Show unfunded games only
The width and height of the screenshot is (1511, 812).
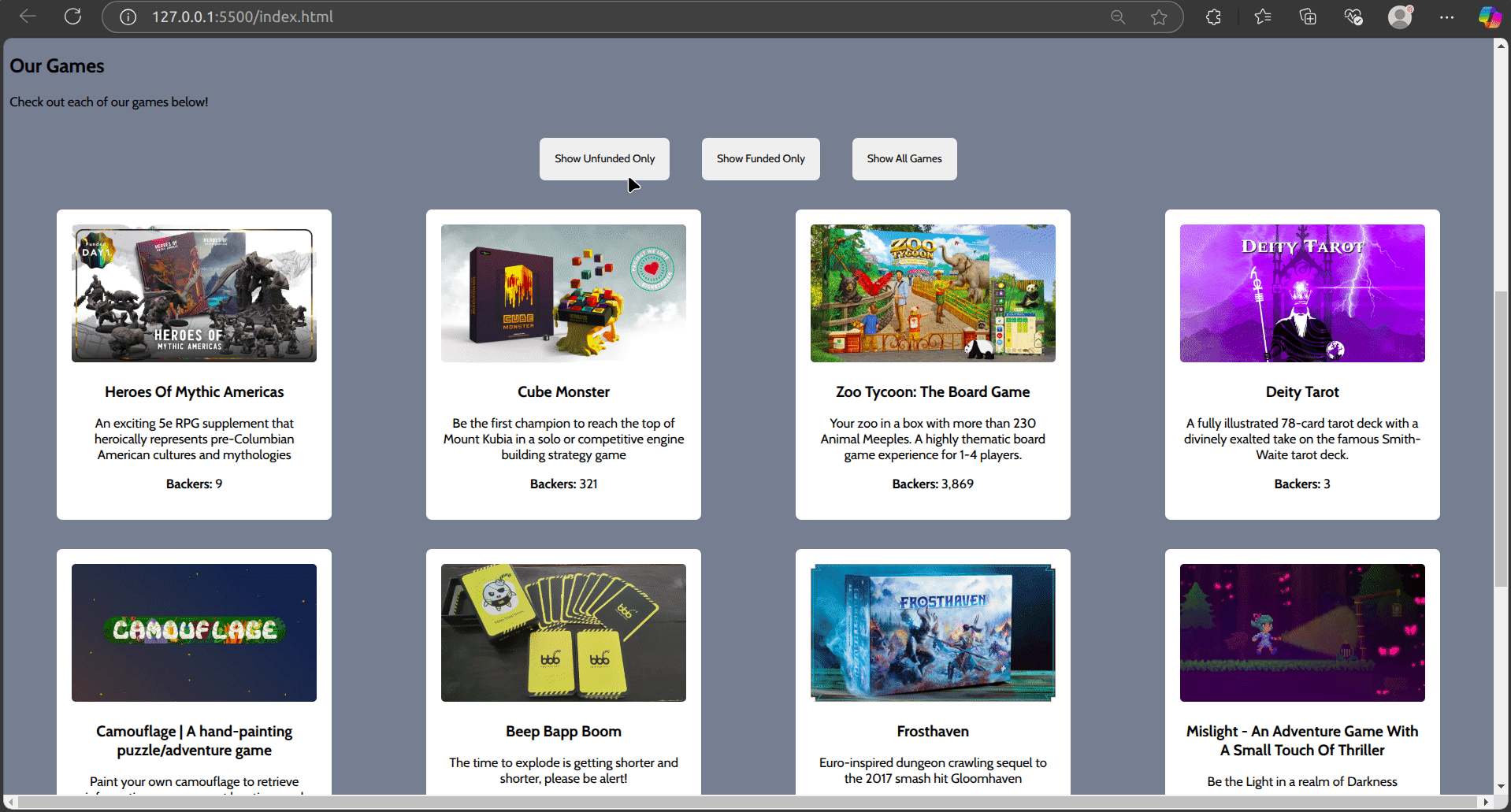[x=604, y=159]
